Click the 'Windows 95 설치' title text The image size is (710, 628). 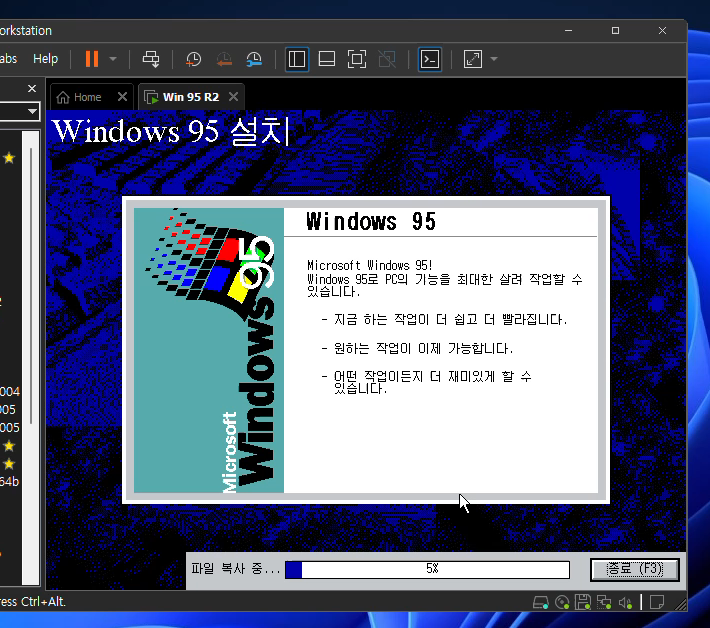(170, 131)
